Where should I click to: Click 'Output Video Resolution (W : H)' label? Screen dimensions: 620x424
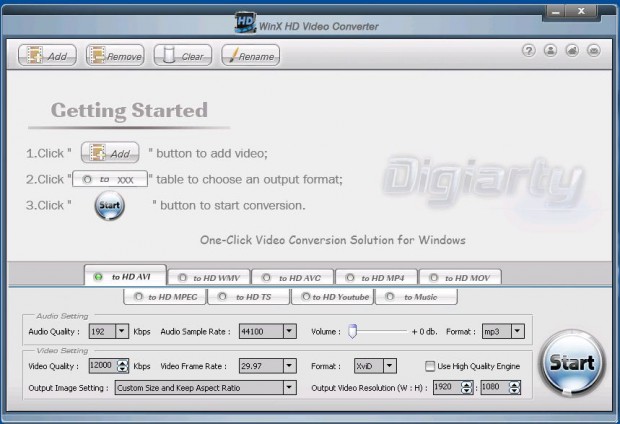pos(369,388)
